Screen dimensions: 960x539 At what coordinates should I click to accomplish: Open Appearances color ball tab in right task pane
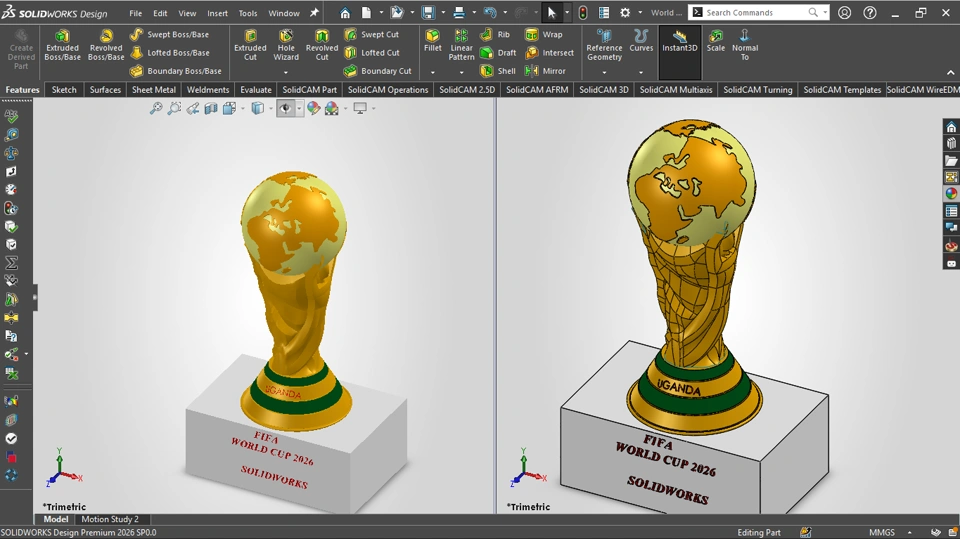pos(951,194)
